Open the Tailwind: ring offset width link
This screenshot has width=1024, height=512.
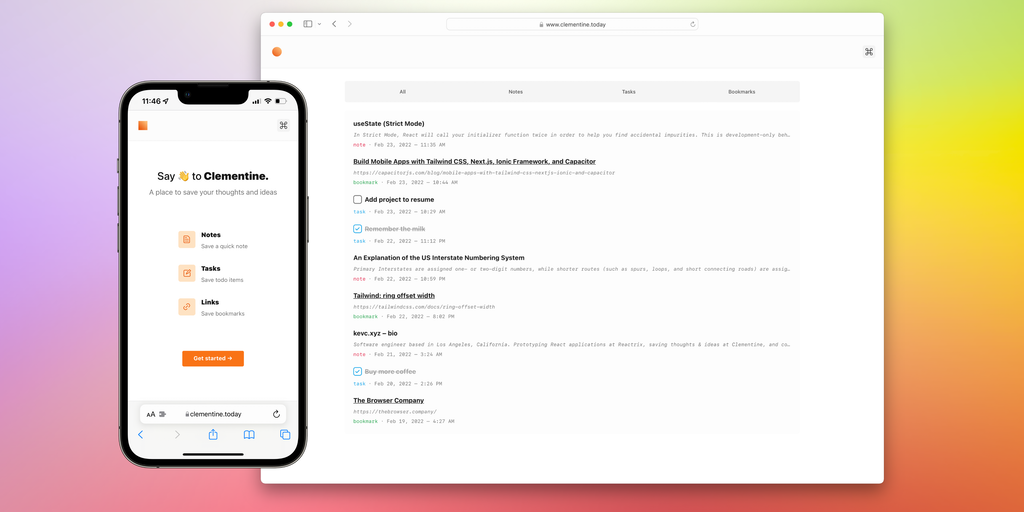(x=394, y=295)
